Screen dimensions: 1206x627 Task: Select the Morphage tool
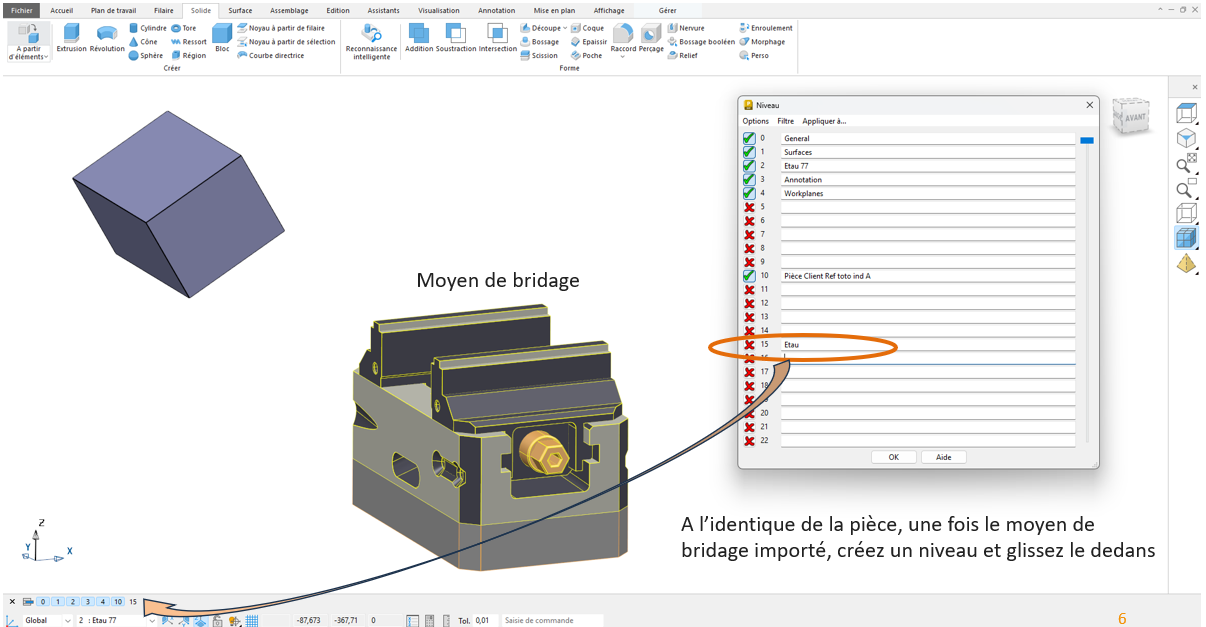(x=762, y=42)
